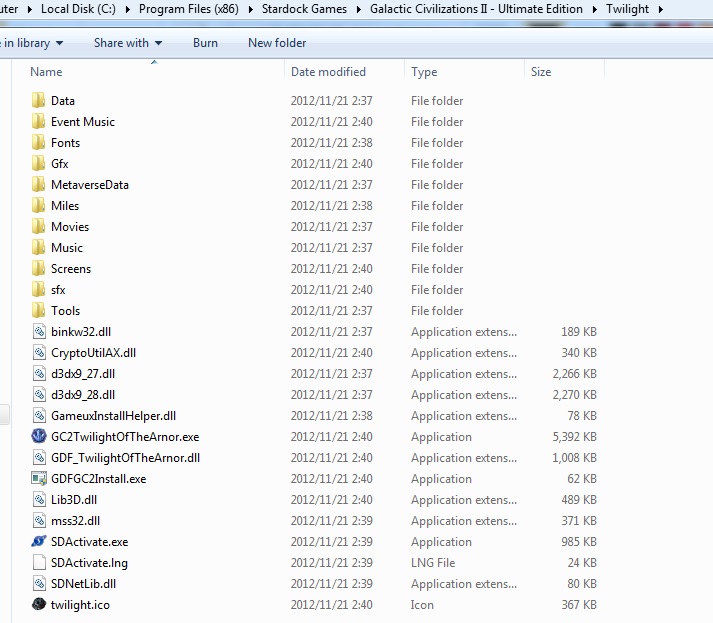
Task: Click the d3dx9_27.dll file icon
Action: tap(39, 373)
